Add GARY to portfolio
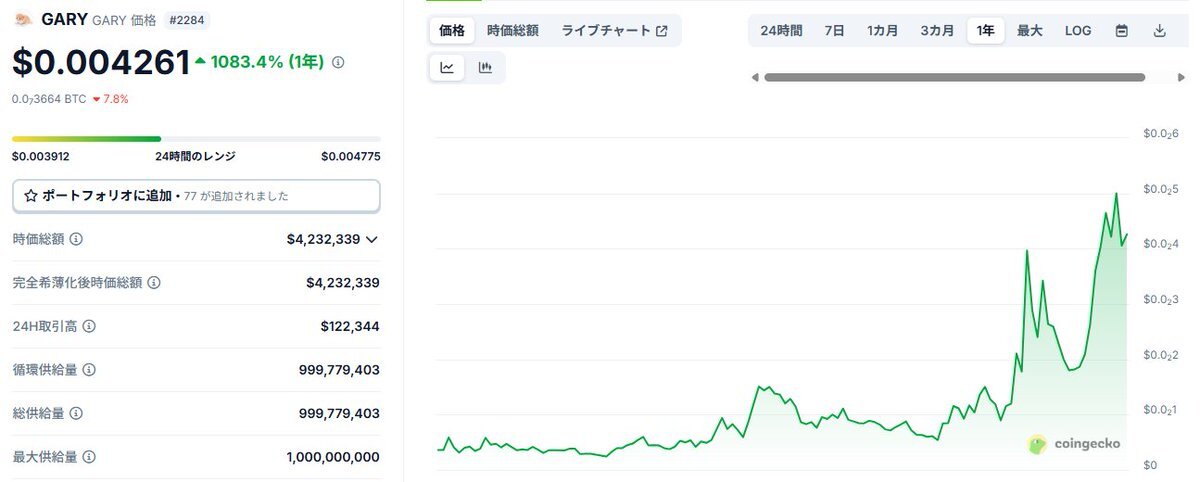1200x482 pixels. (x=196, y=196)
